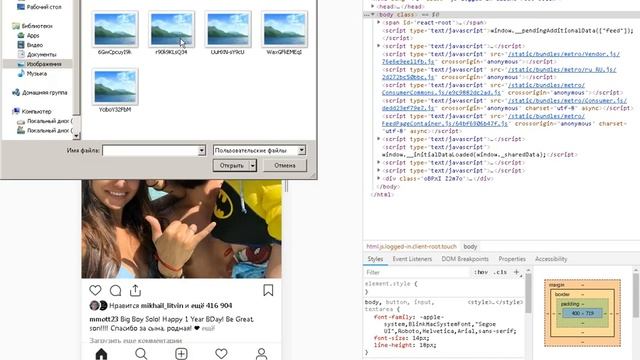Share the post with the share icon
This screenshot has height=360, width=640.
(136, 290)
